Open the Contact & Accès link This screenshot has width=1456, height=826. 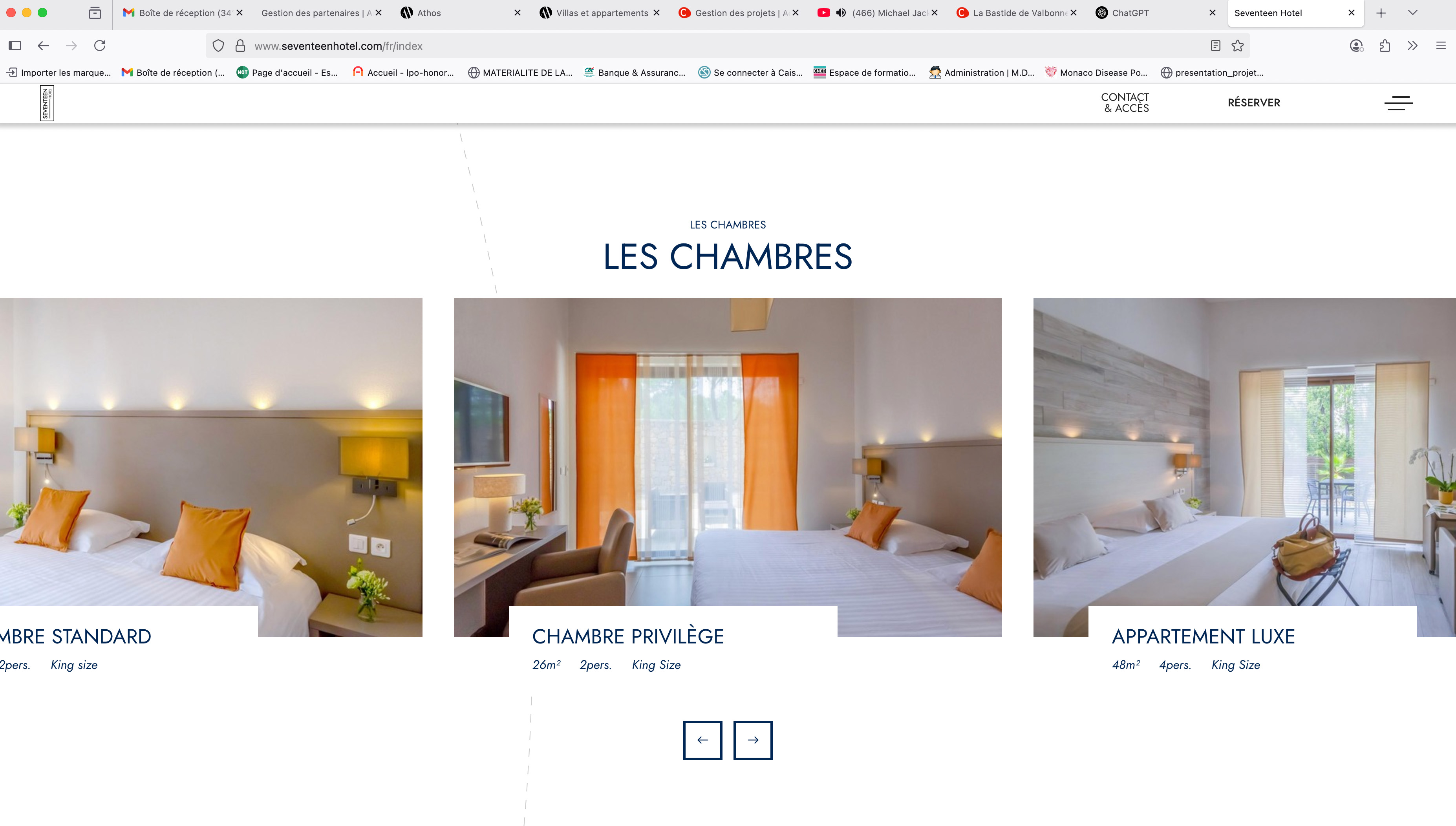point(1126,103)
